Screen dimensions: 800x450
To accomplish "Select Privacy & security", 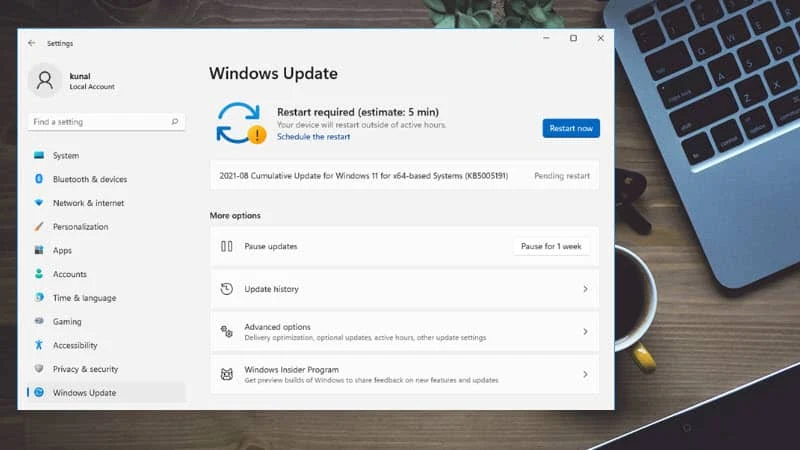I will coord(106,369).
